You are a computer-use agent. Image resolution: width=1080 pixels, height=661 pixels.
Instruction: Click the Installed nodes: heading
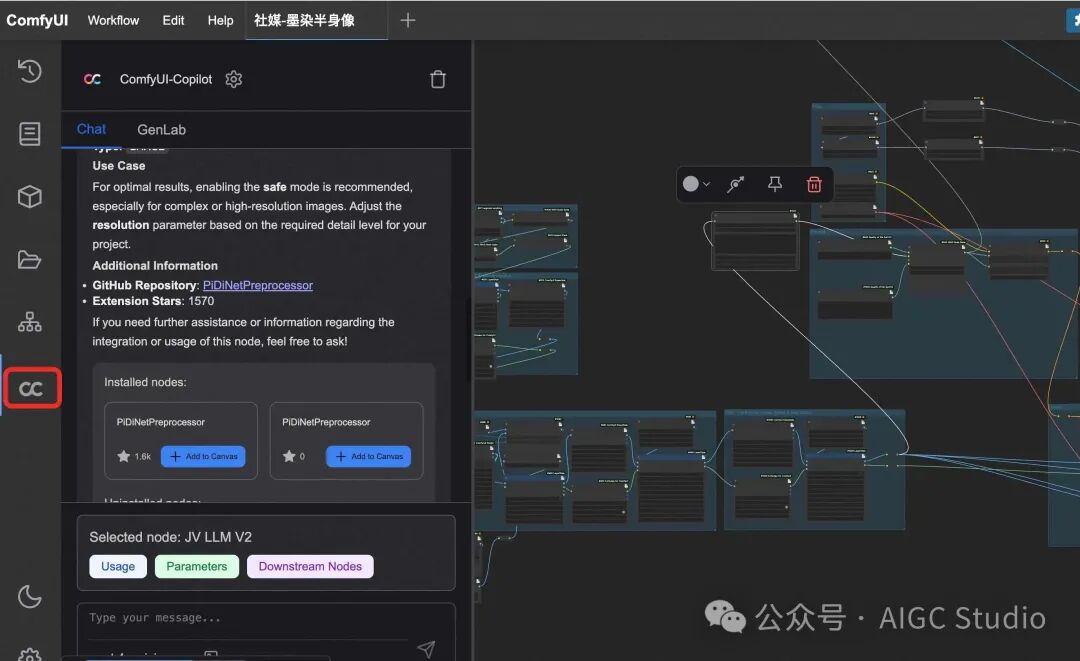[145, 382]
